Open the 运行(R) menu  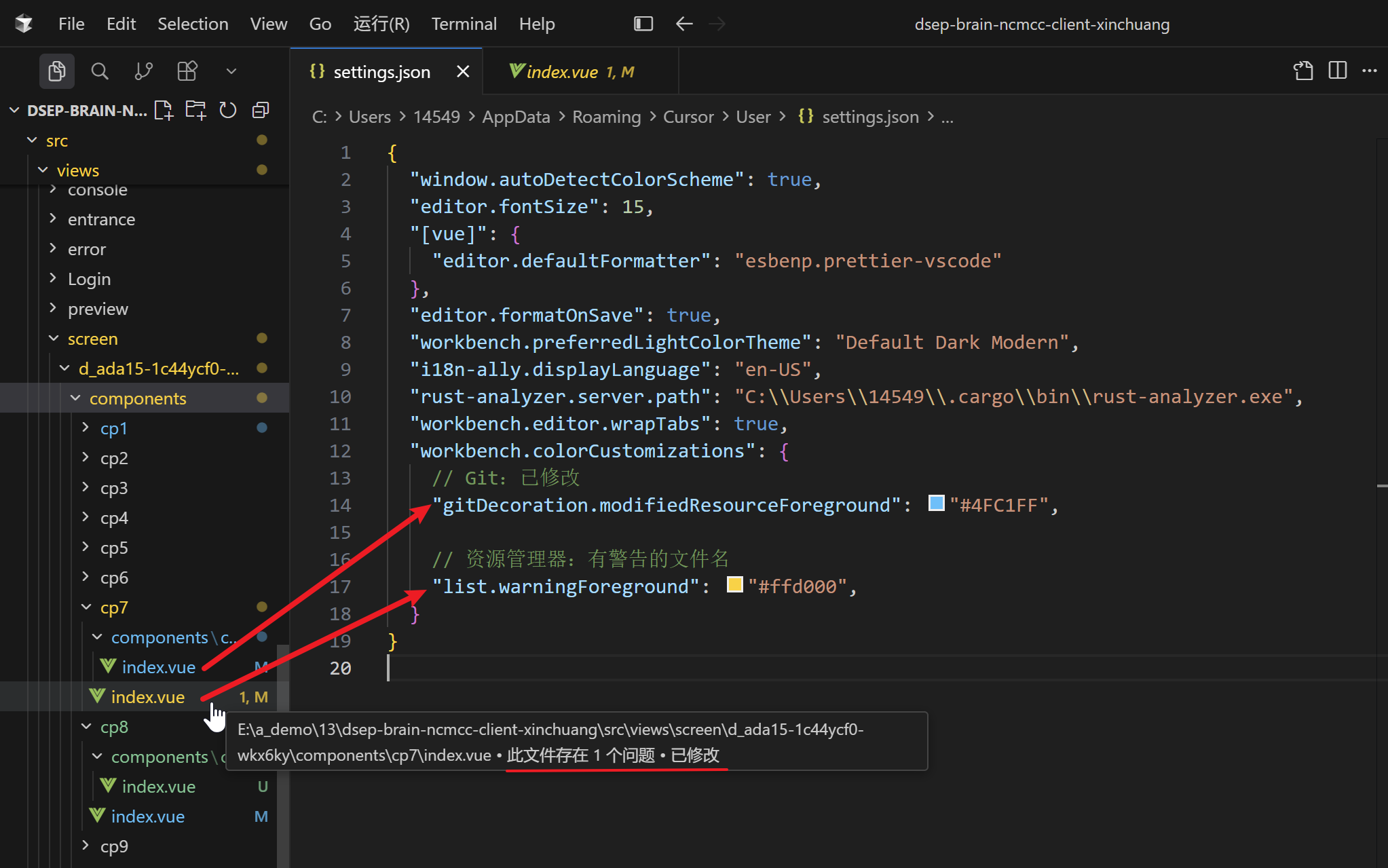[381, 24]
